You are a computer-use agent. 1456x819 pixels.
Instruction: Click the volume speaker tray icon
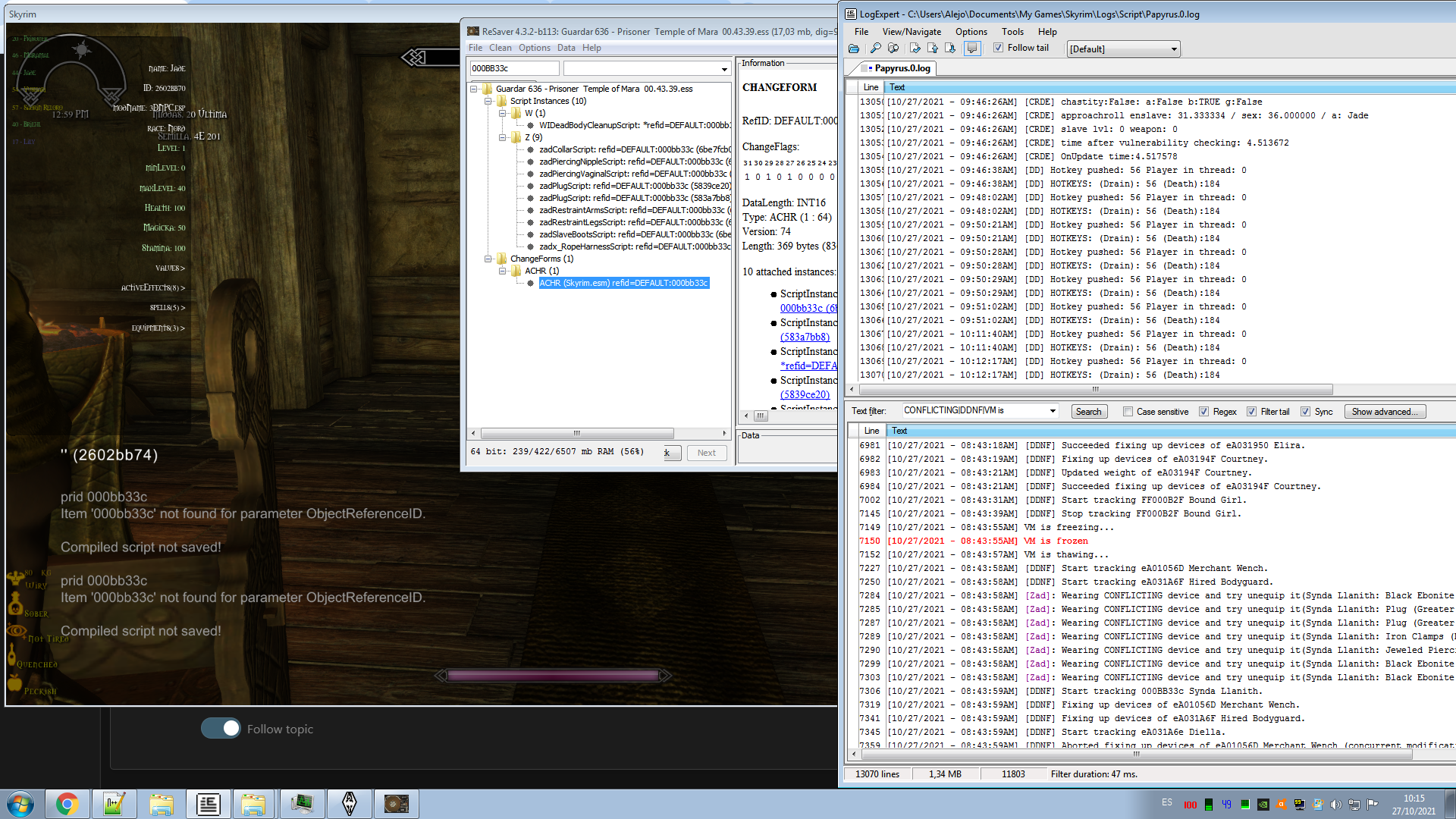[1335, 805]
